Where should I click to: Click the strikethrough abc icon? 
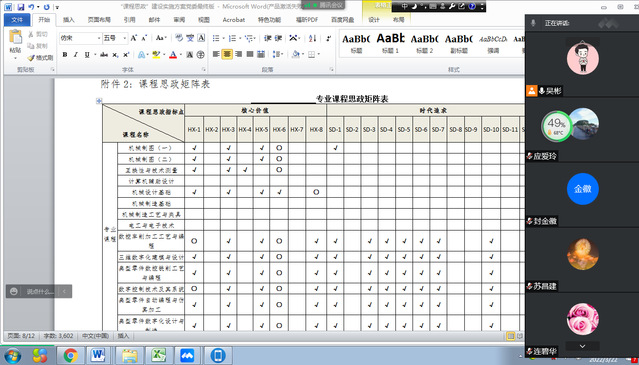104,55
